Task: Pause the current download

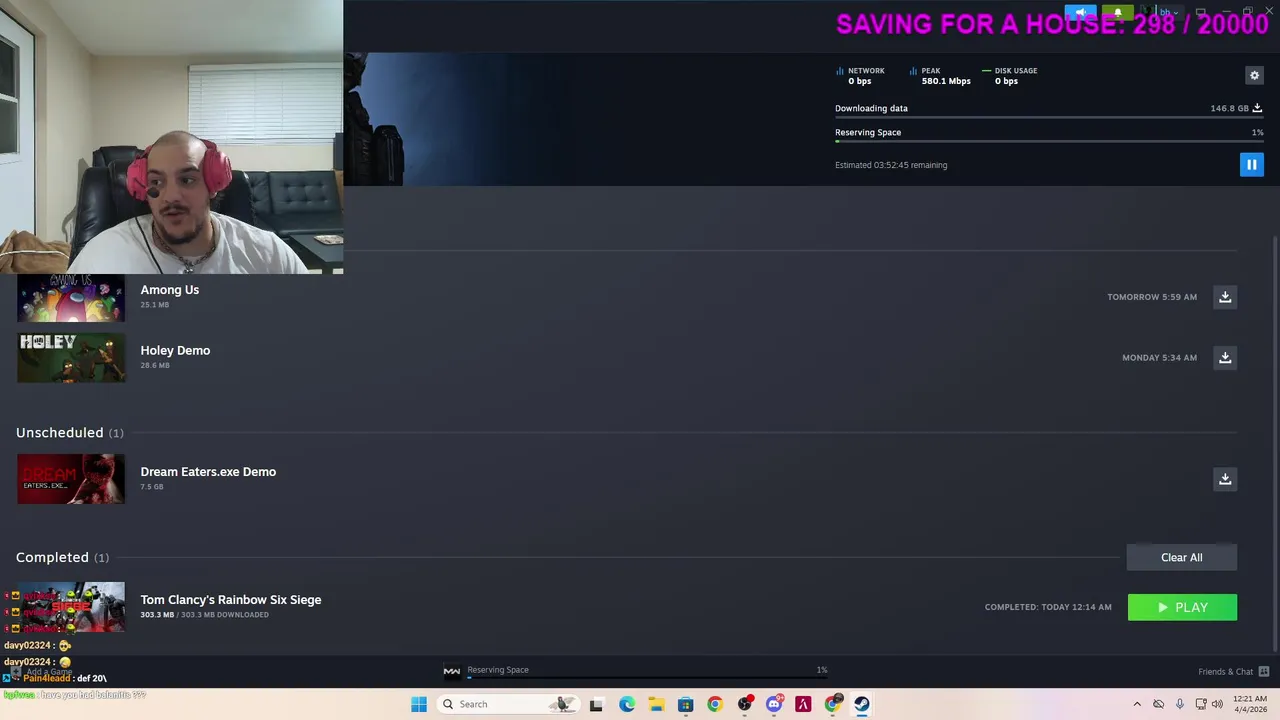Action: pos(1251,165)
